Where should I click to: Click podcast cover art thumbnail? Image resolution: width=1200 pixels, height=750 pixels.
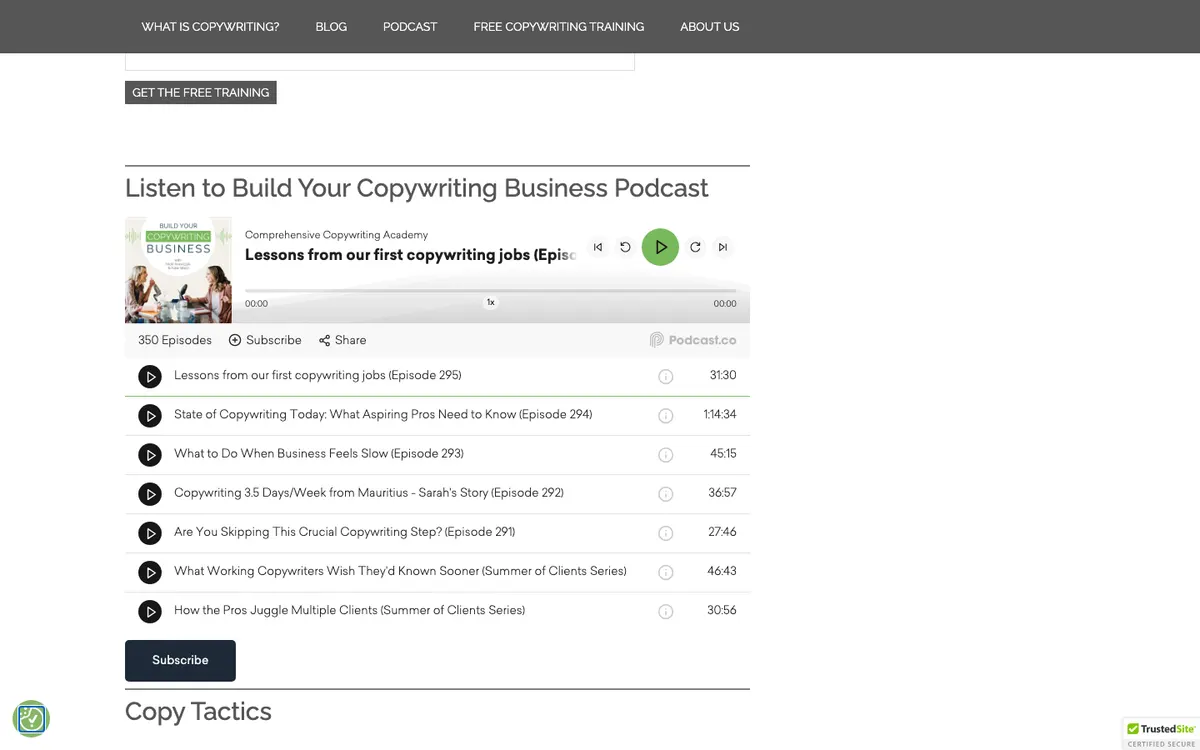coord(178,270)
